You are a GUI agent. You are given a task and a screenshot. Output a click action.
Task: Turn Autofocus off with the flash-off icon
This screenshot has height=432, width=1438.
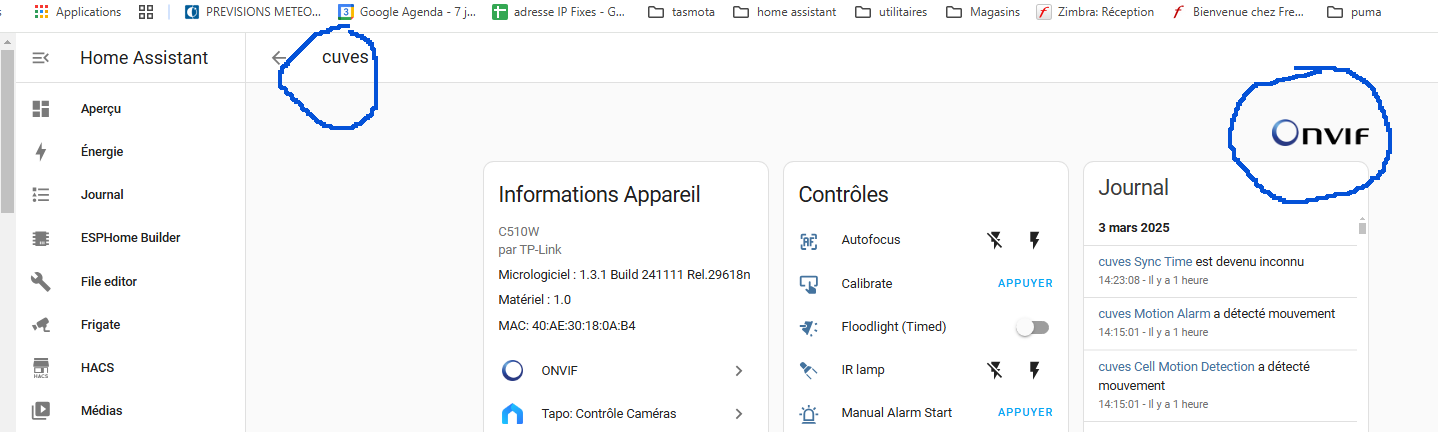(x=994, y=240)
